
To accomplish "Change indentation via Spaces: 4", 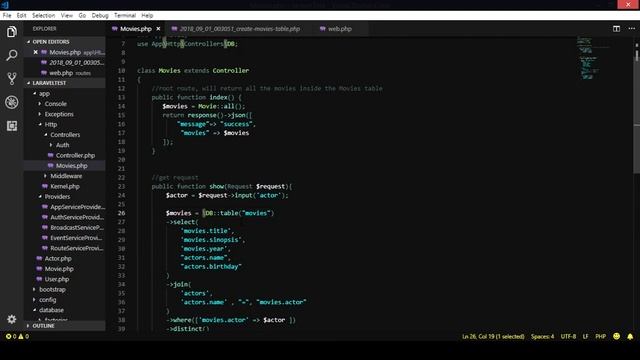I will [542, 336].
